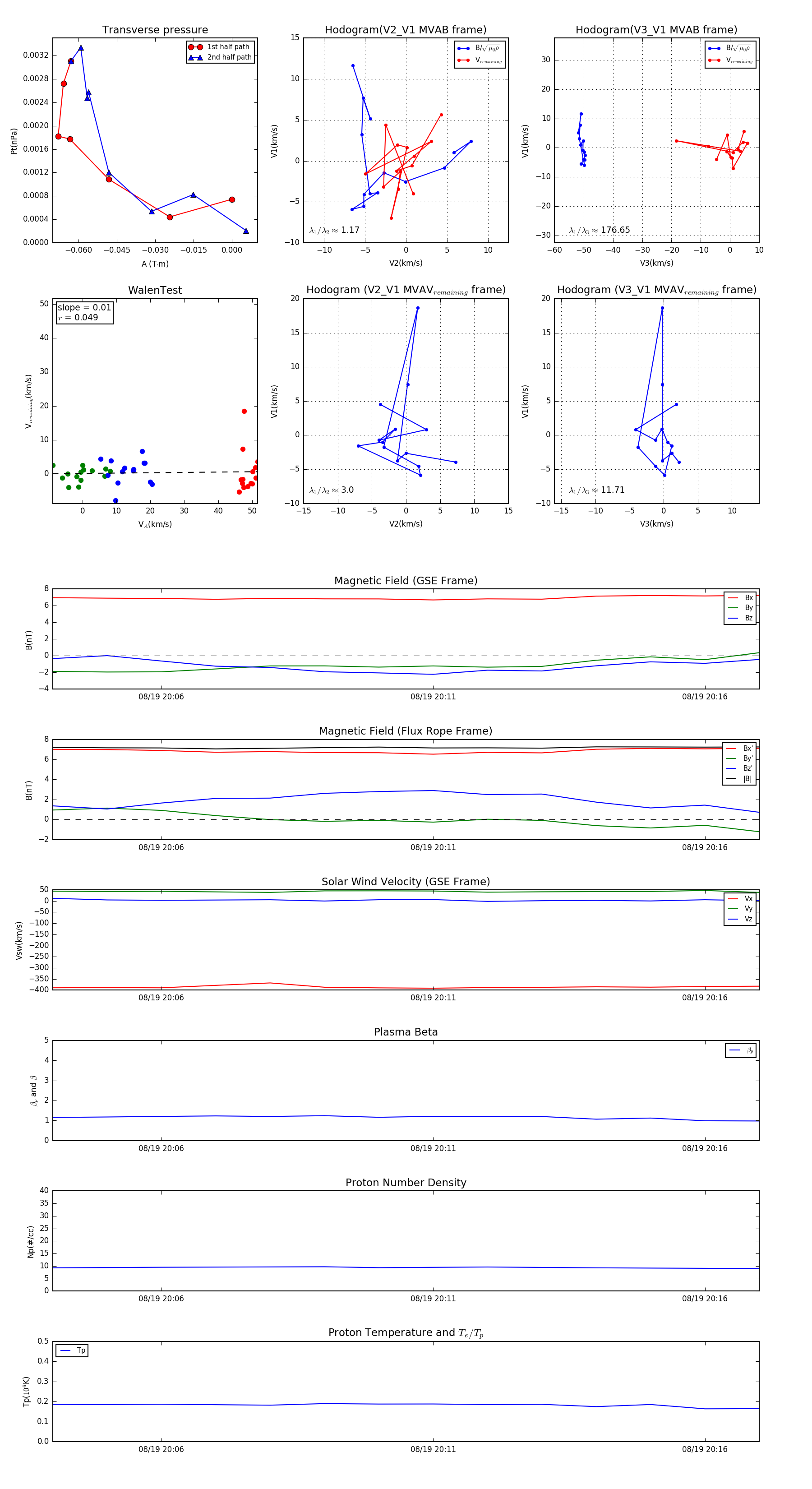
Task: Click the "Bx'" legend entry
Action: tap(739, 749)
